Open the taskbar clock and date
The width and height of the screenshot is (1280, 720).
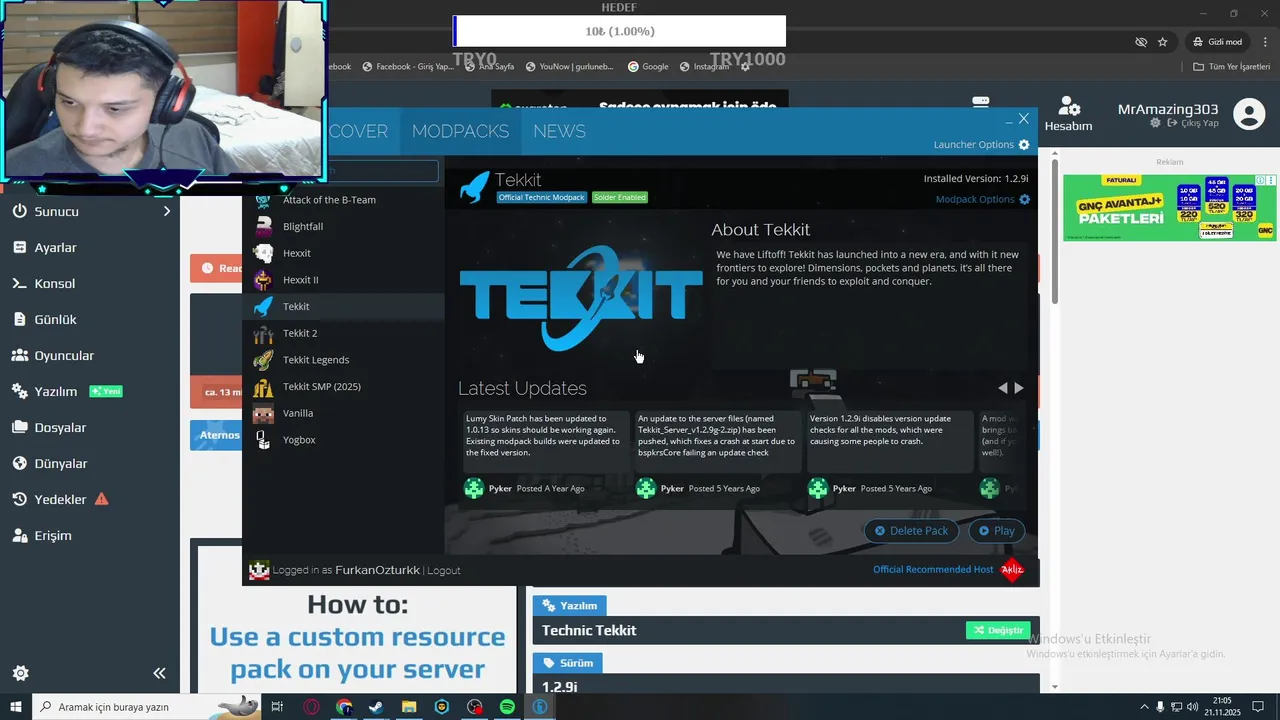click(x=1224, y=707)
